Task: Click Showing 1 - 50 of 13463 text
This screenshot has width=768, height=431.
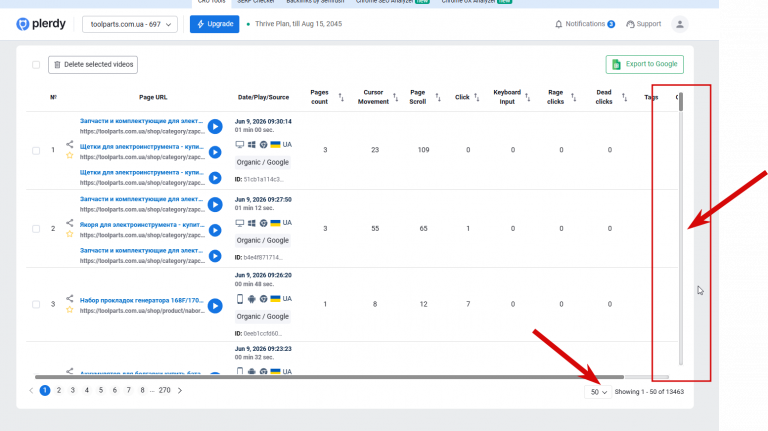Action: [x=649, y=392]
